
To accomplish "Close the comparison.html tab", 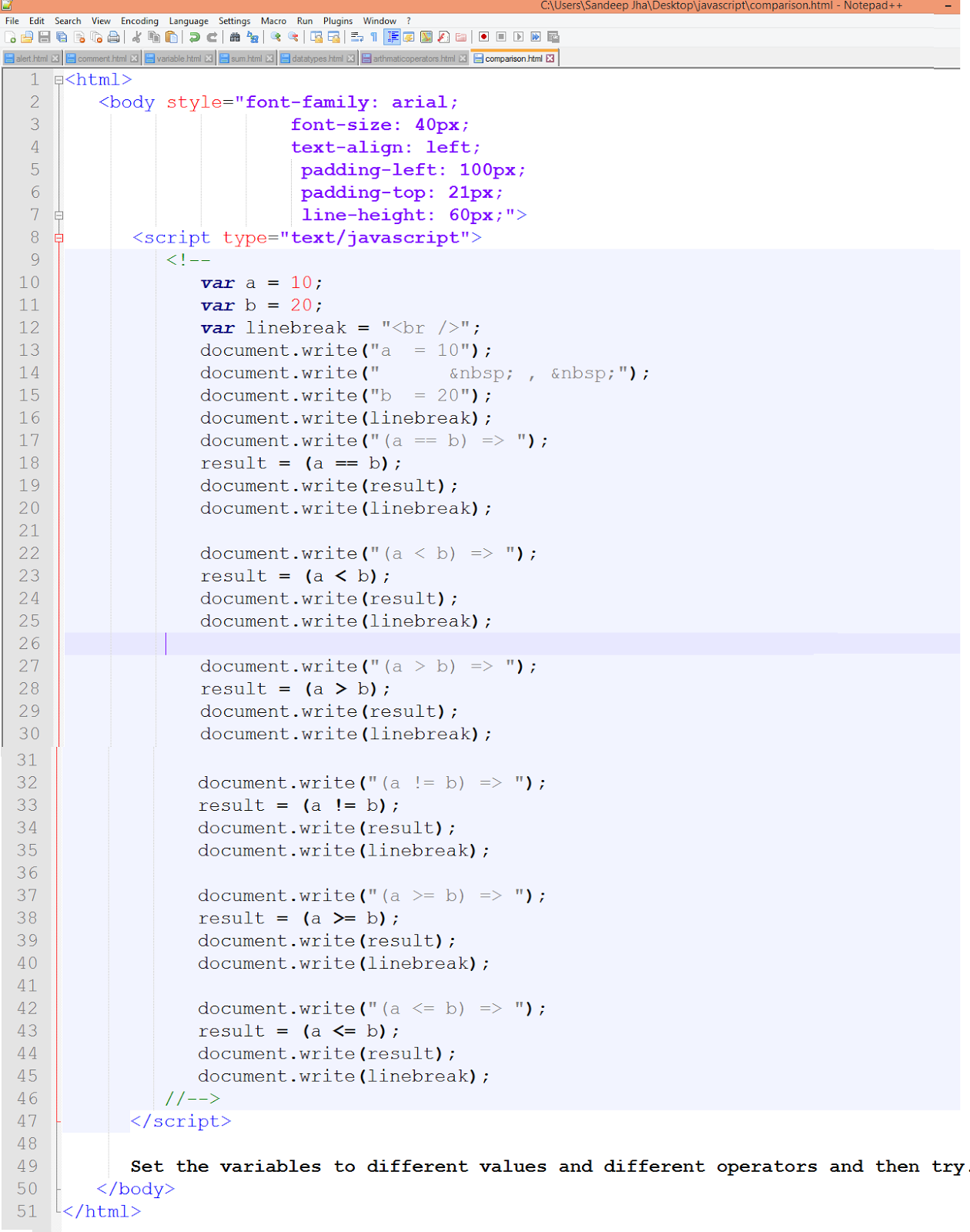I will [550, 59].
